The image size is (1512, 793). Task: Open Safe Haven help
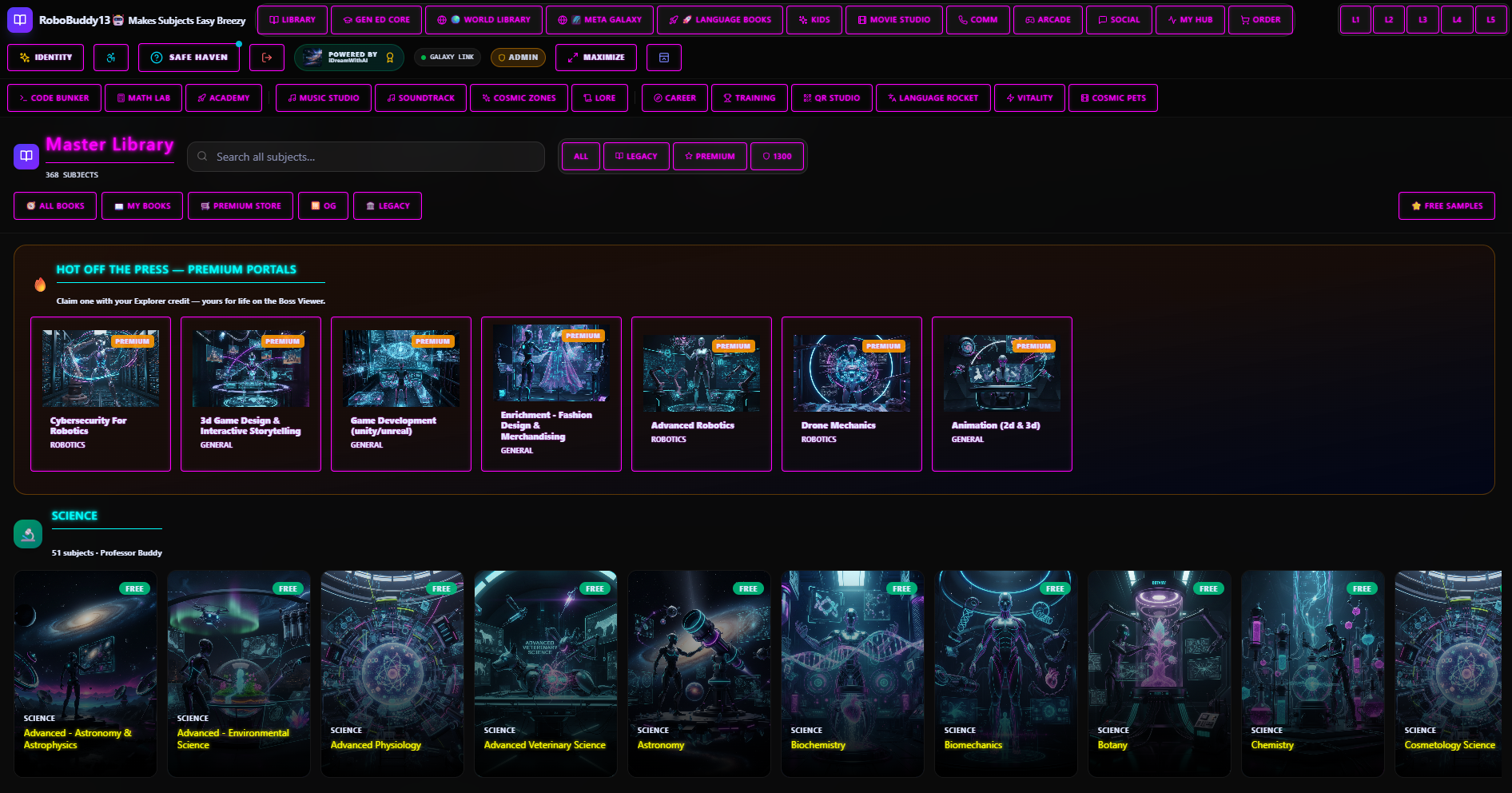click(x=189, y=58)
